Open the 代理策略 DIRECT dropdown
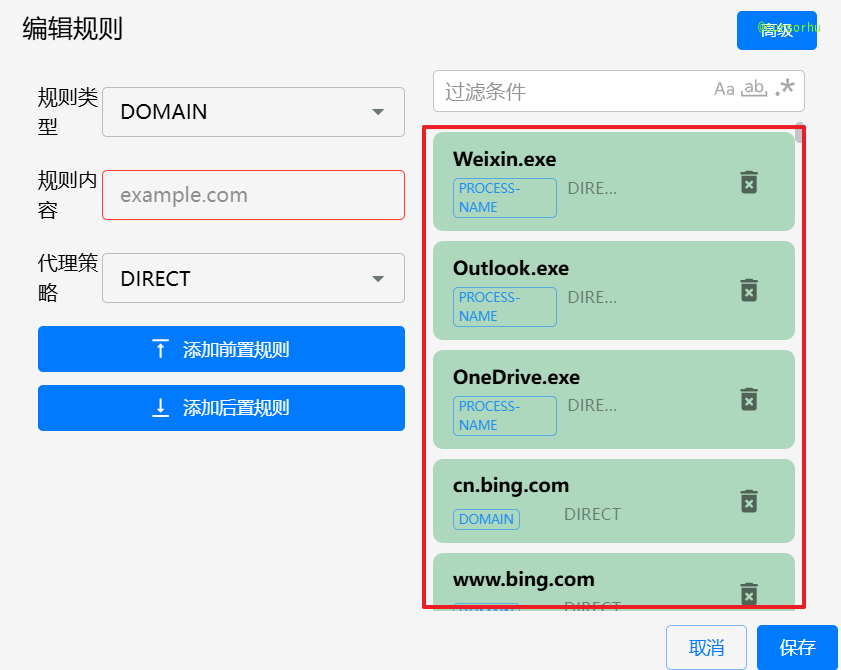This screenshot has height=670, width=841. (x=253, y=278)
